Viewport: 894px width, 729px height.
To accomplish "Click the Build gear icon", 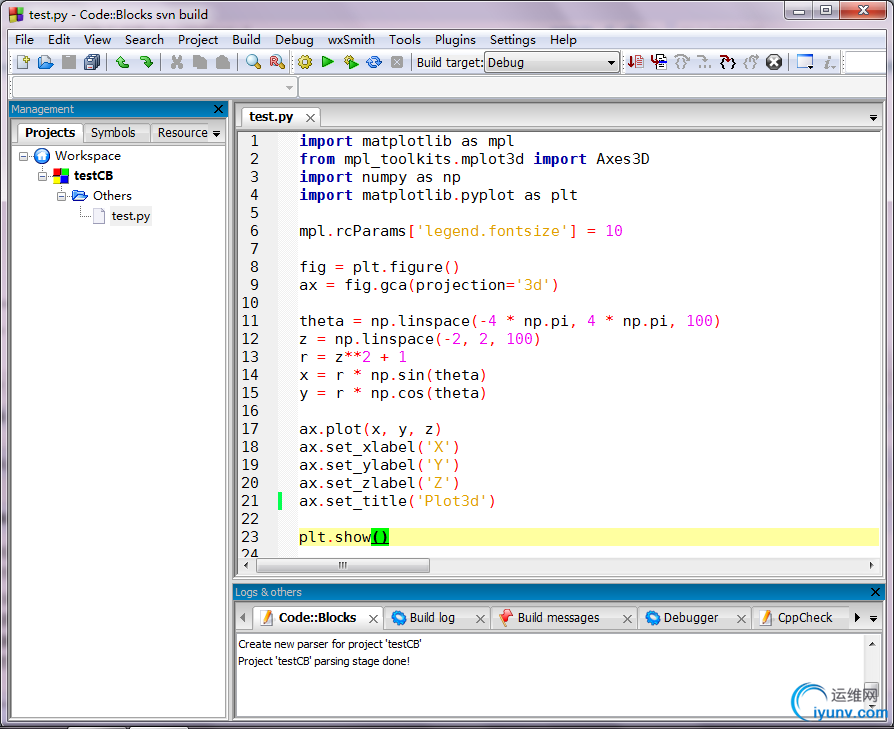I will 305,62.
